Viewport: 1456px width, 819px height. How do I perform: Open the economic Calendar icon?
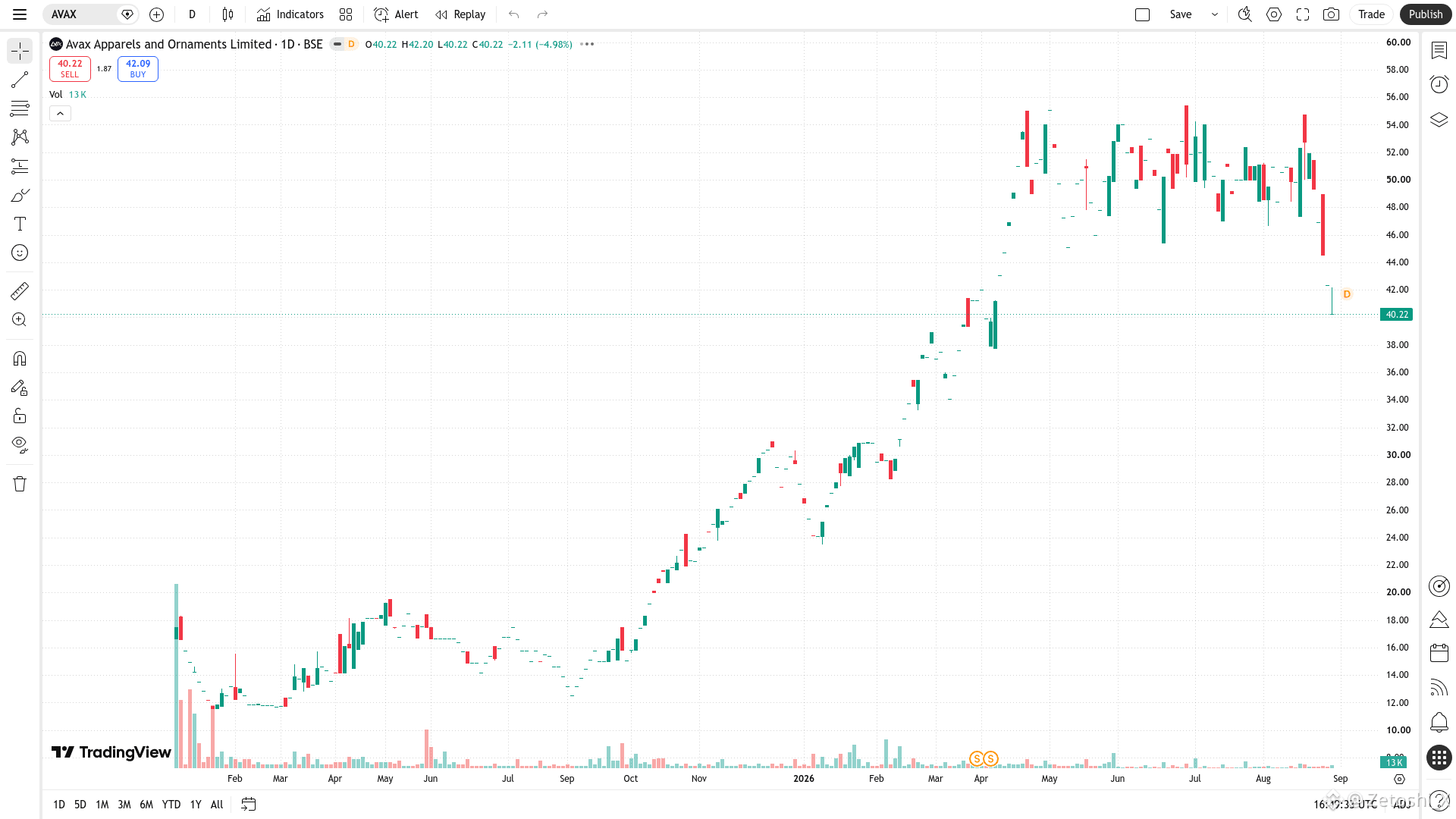(x=1439, y=652)
